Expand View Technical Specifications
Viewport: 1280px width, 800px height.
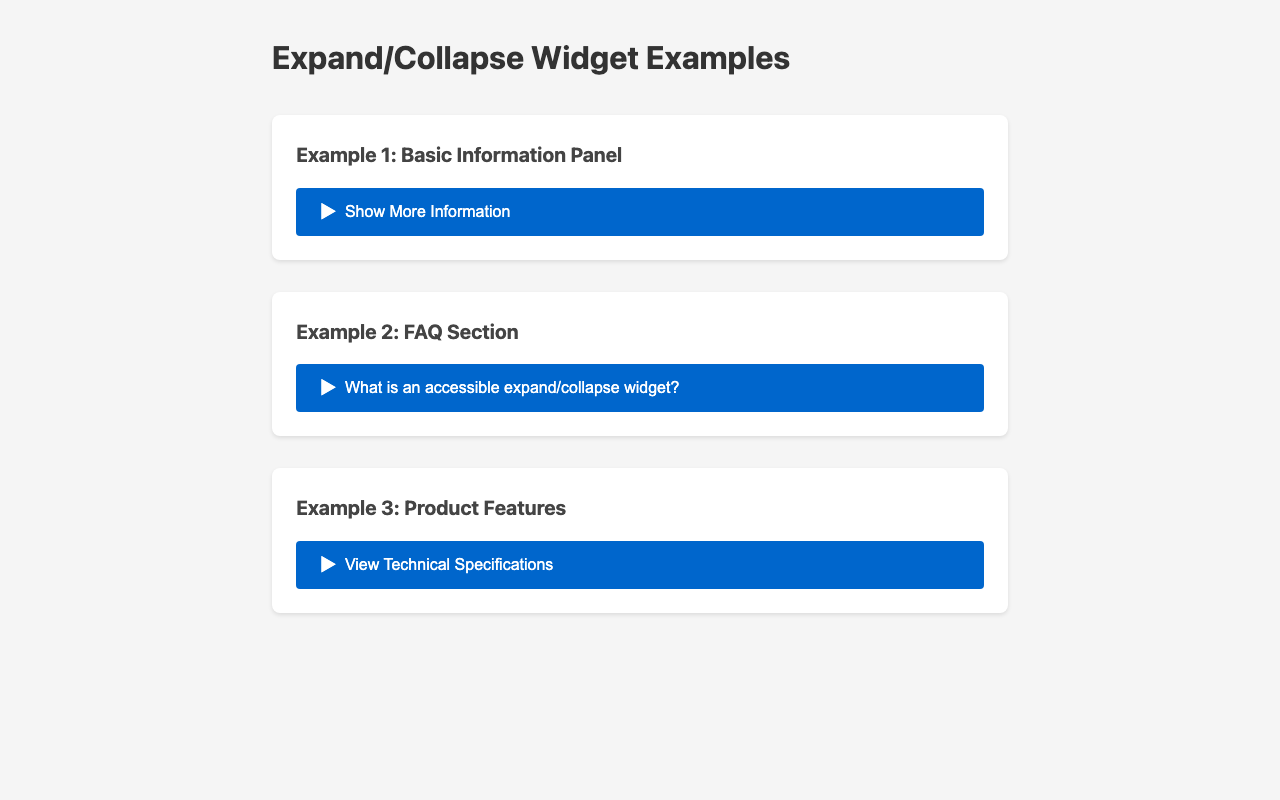pyautogui.click(x=640, y=565)
